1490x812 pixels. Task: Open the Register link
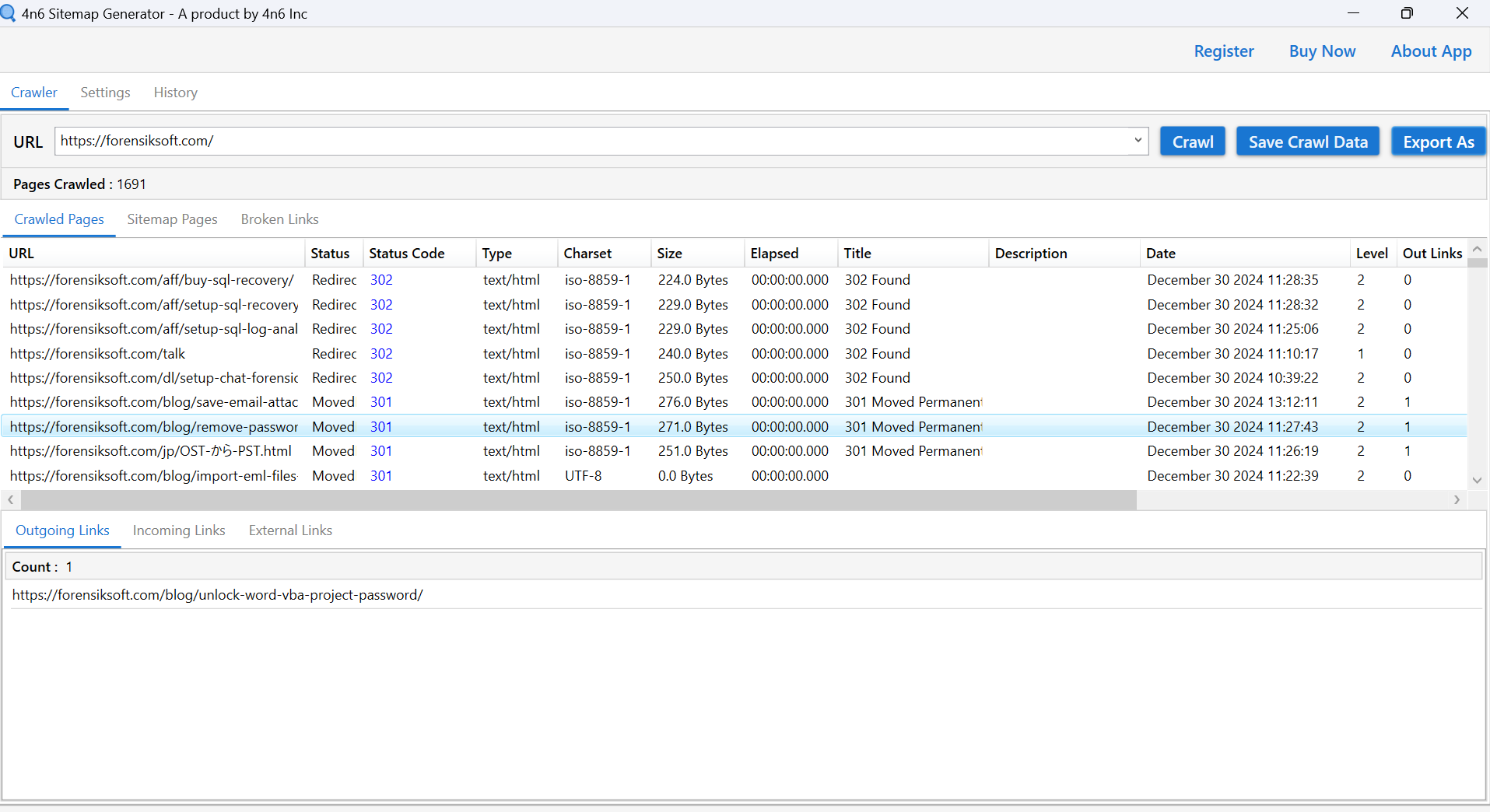[x=1224, y=51]
